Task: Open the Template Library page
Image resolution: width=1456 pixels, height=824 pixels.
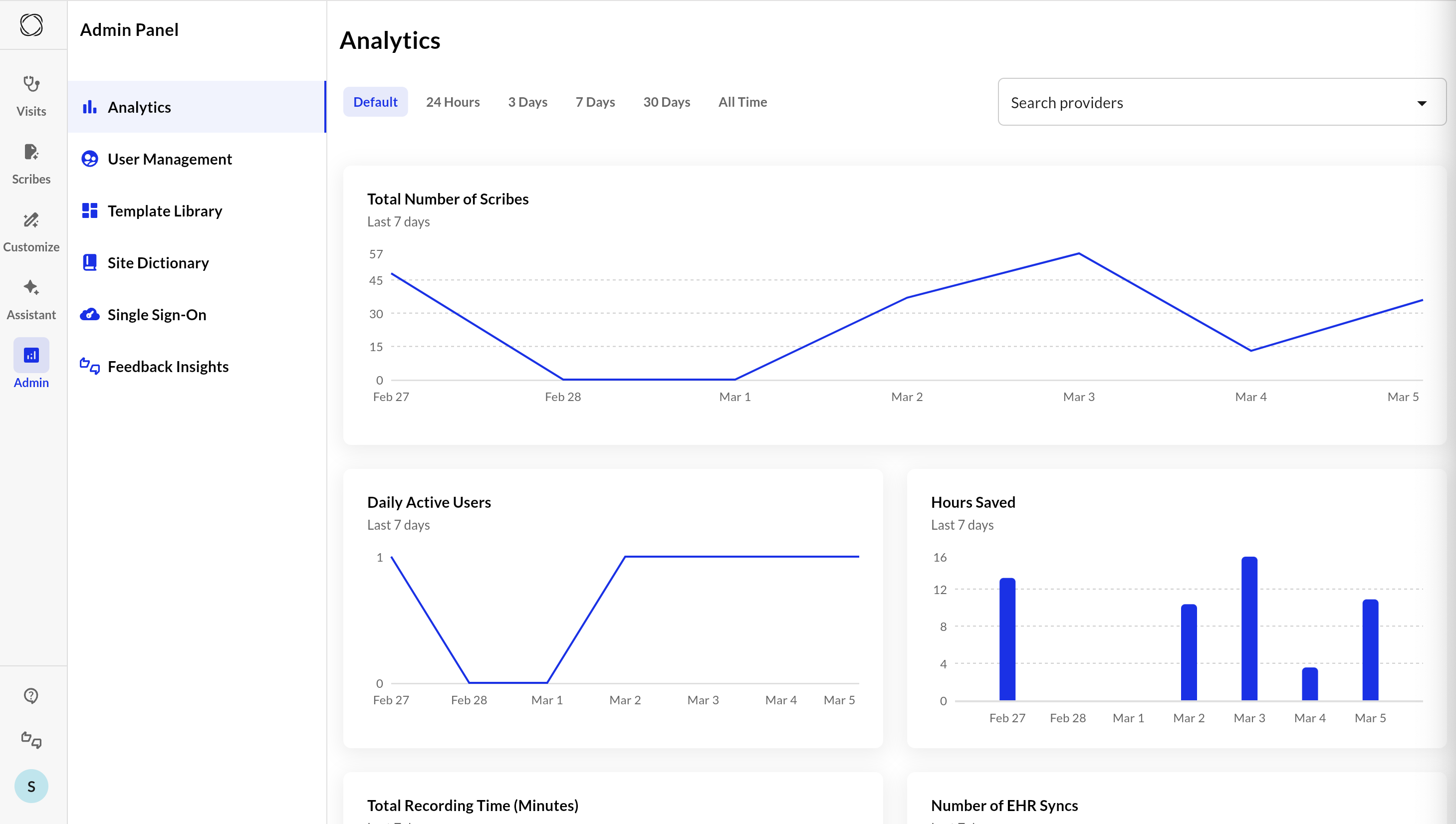Action: coord(164,210)
